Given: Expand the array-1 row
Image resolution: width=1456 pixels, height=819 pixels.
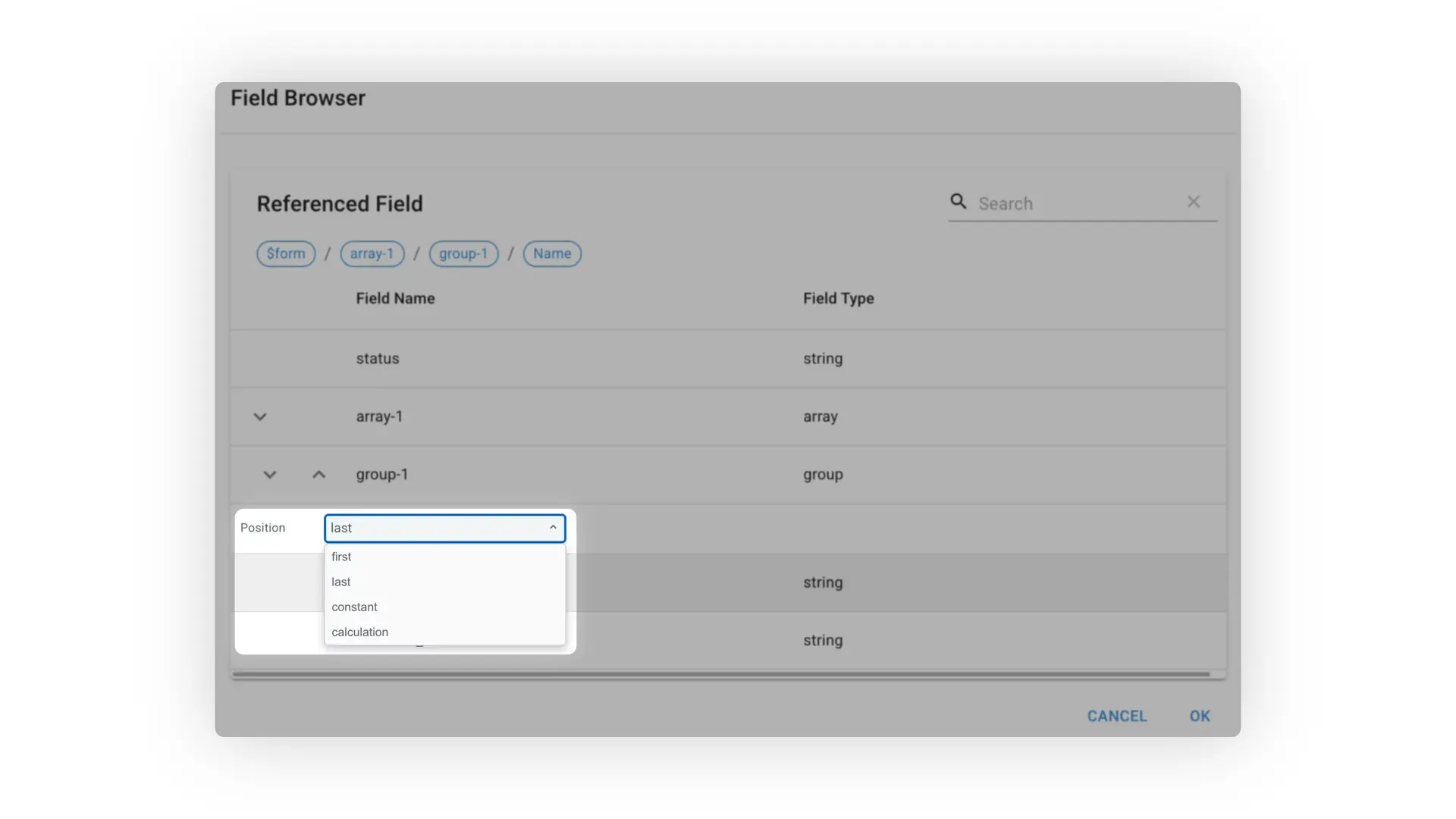Looking at the screenshot, I should click(259, 416).
